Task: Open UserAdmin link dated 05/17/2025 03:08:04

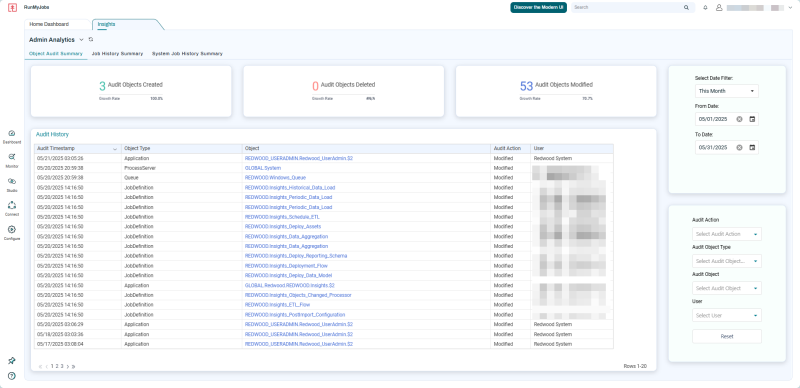Action: [x=299, y=344]
